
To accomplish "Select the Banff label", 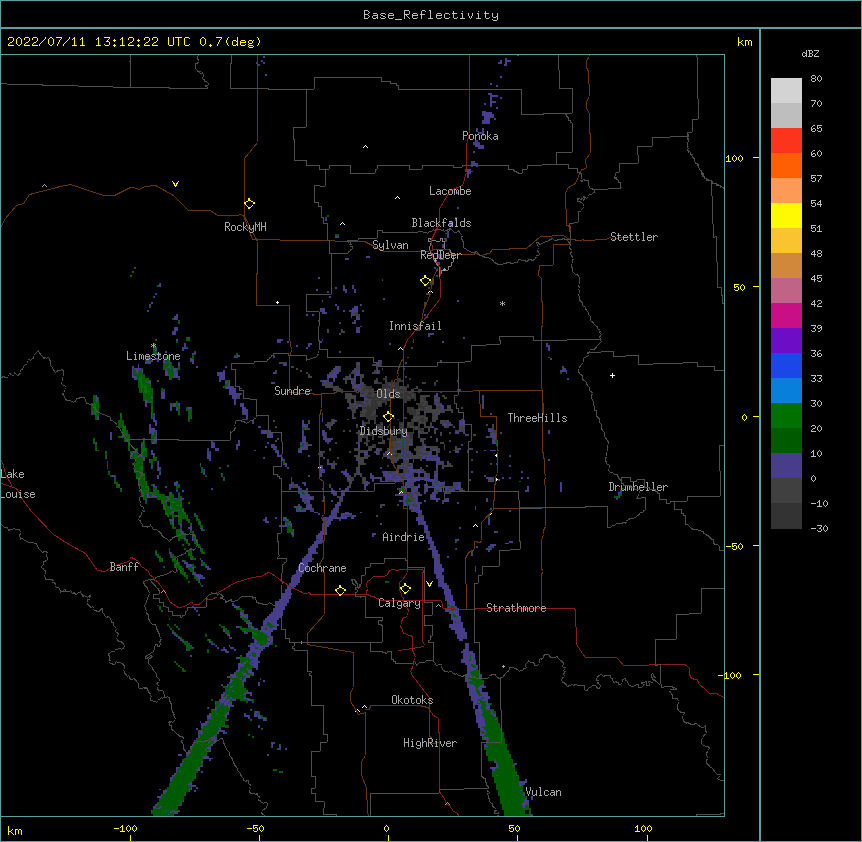I will 124,567.
